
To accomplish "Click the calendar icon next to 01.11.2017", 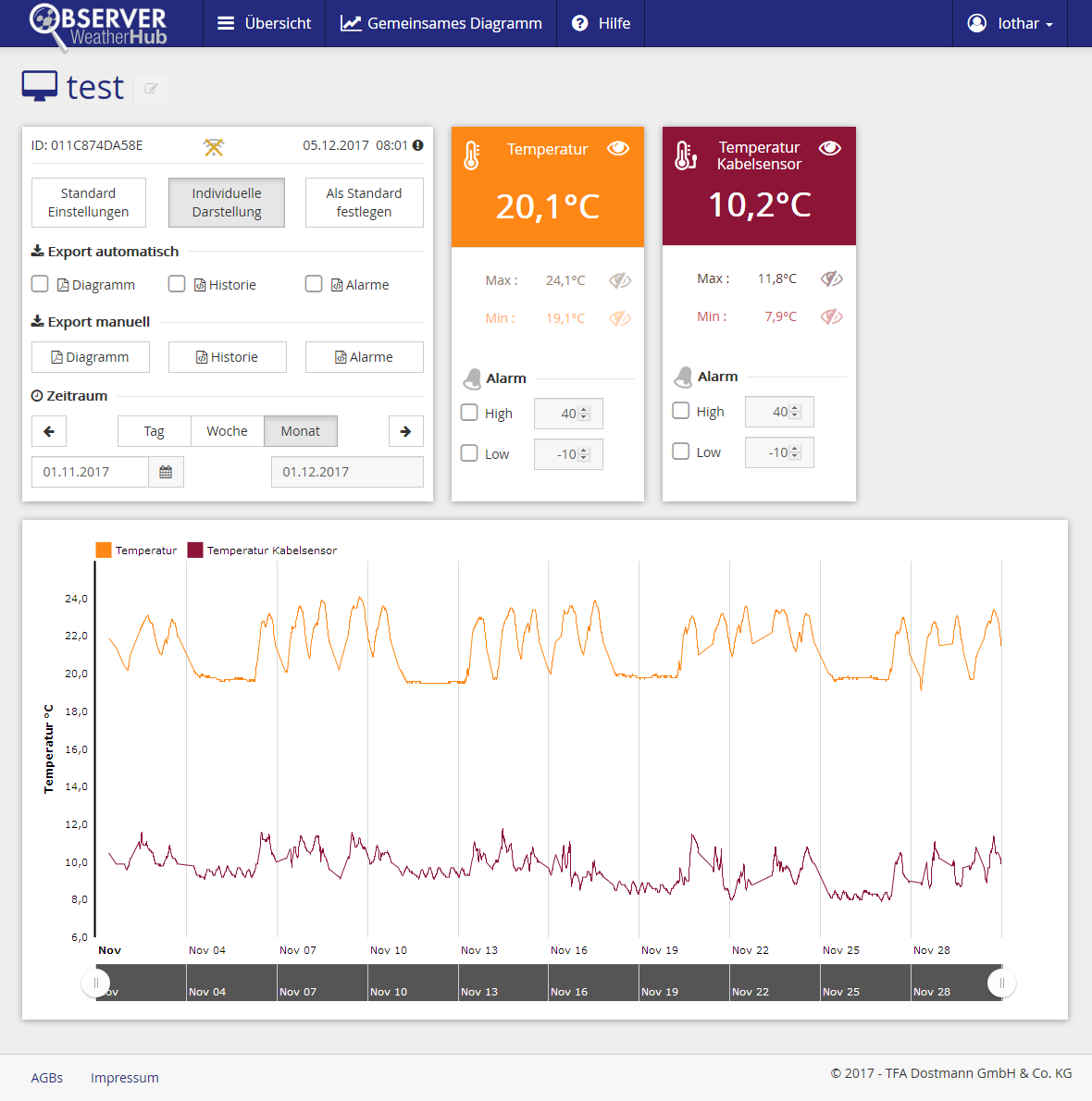I will pyautogui.click(x=166, y=472).
